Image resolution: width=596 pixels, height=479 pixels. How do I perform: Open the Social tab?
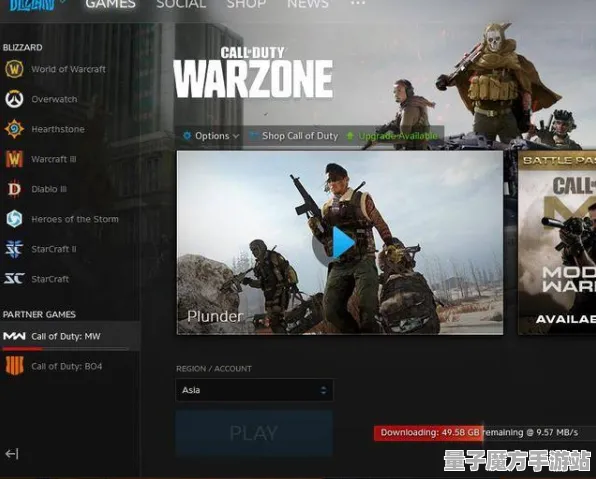click(x=181, y=5)
